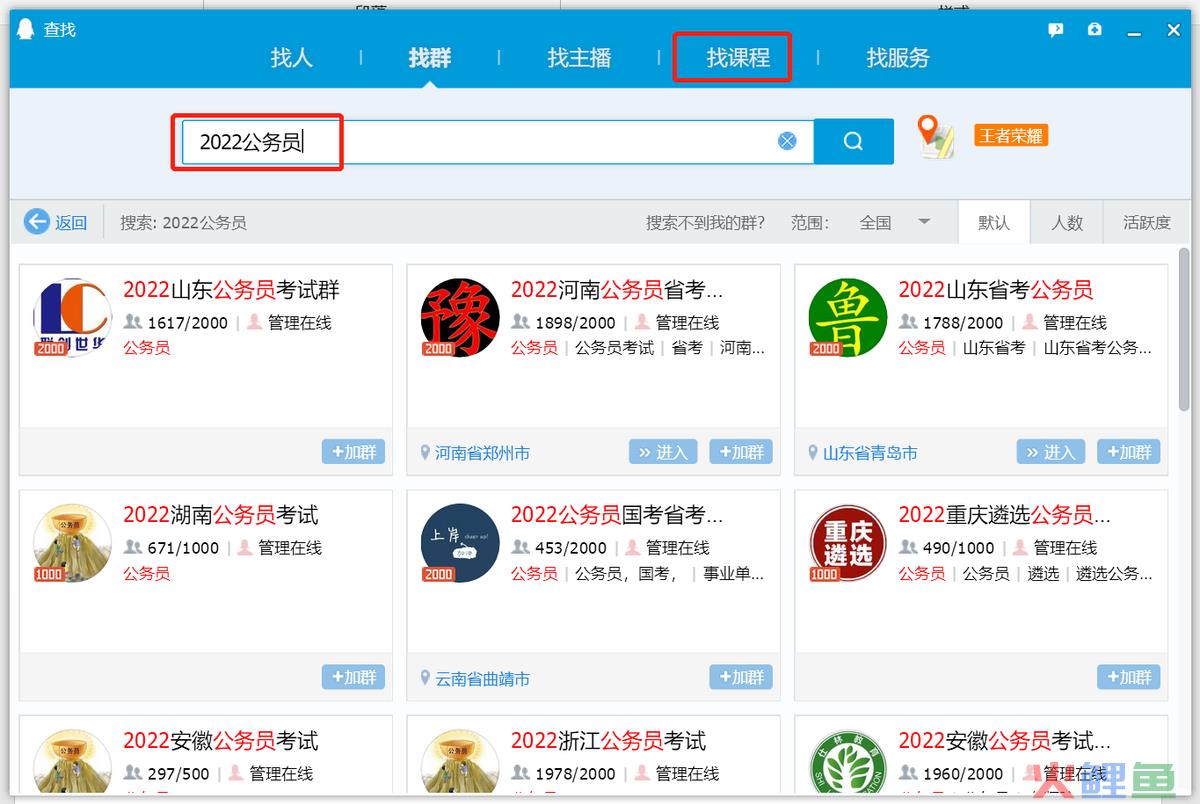Switch to the 找主播 tab
The width and height of the screenshot is (1200, 804).
579,58
